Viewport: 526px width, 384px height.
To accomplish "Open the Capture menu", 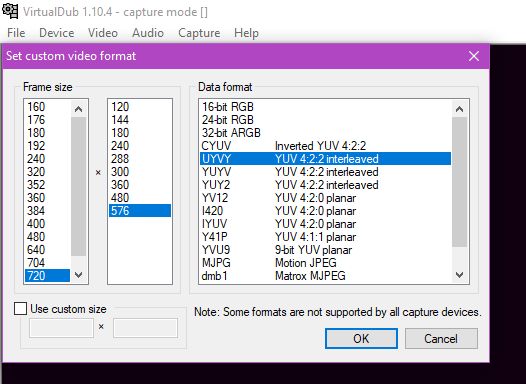I will pyautogui.click(x=199, y=33).
